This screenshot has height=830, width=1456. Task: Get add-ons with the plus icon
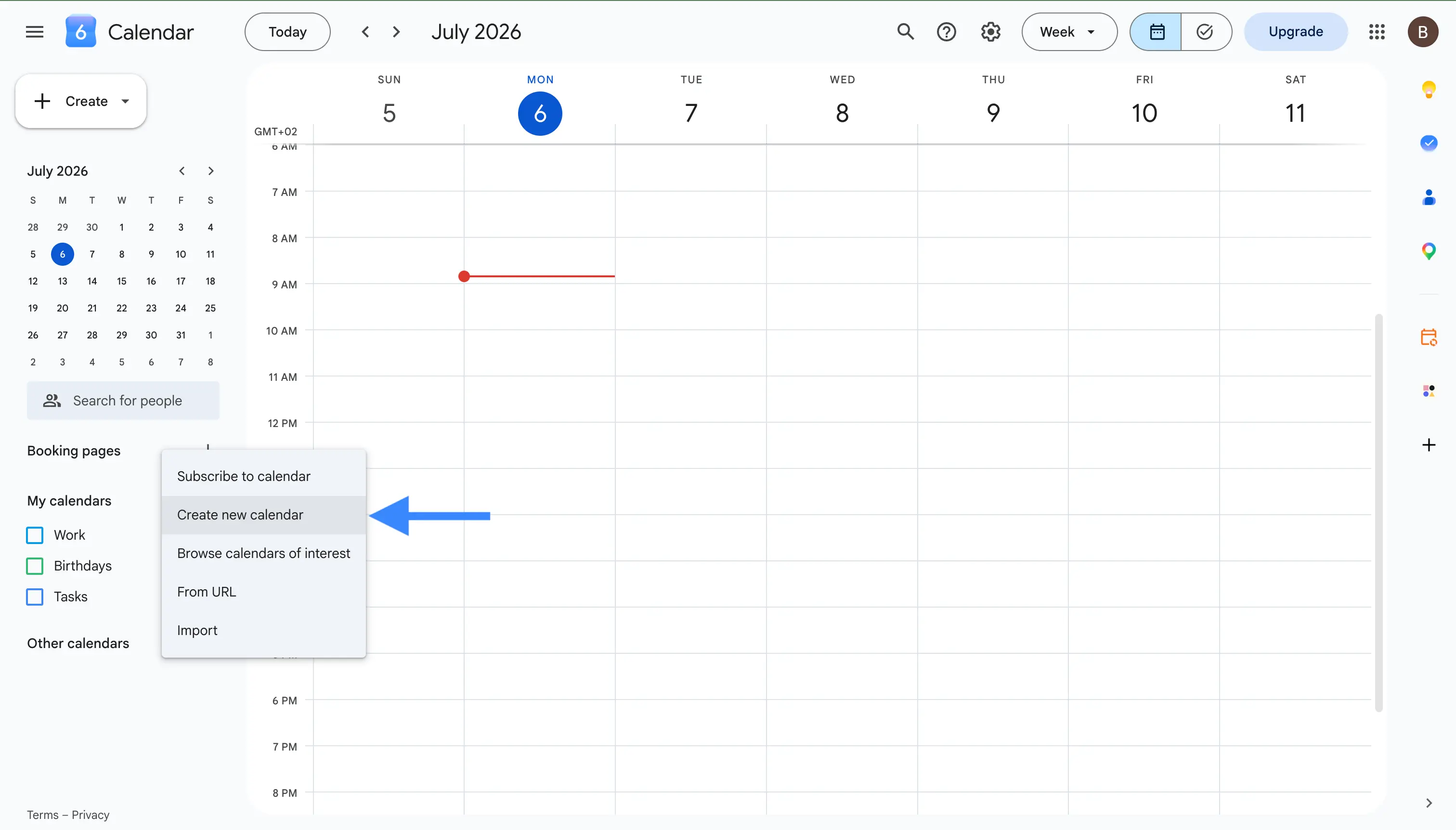click(x=1429, y=445)
